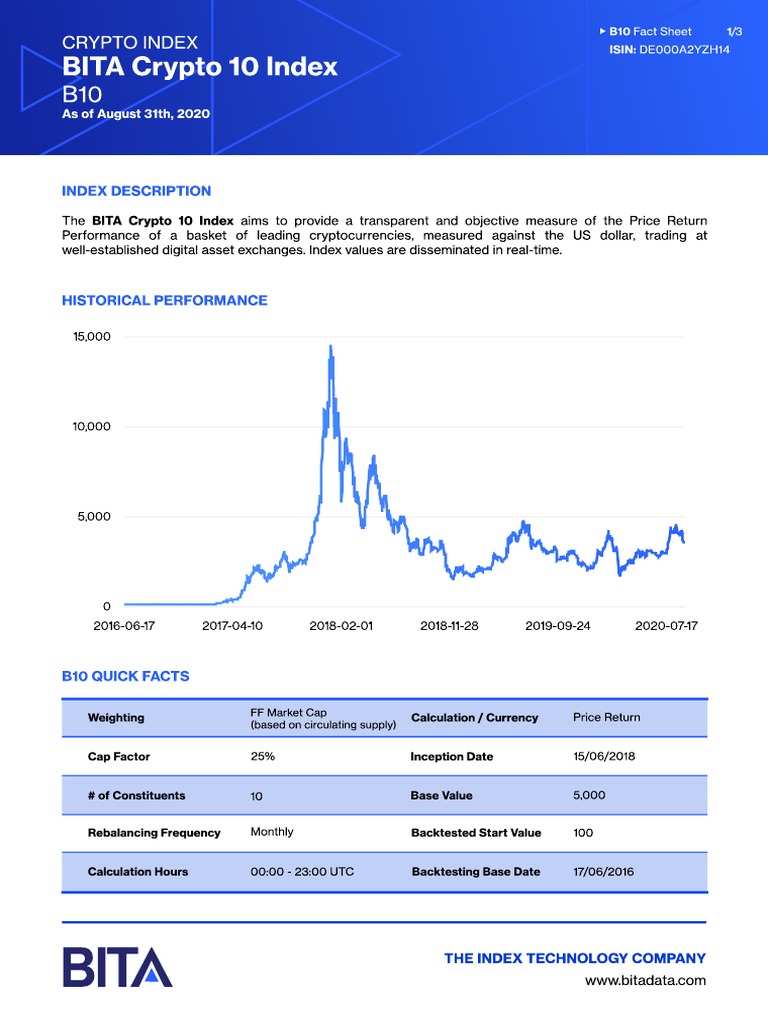The height and width of the screenshot is (1024, 768).
Task: Click the Cap Factor label
Action: (x=119, y=756)
